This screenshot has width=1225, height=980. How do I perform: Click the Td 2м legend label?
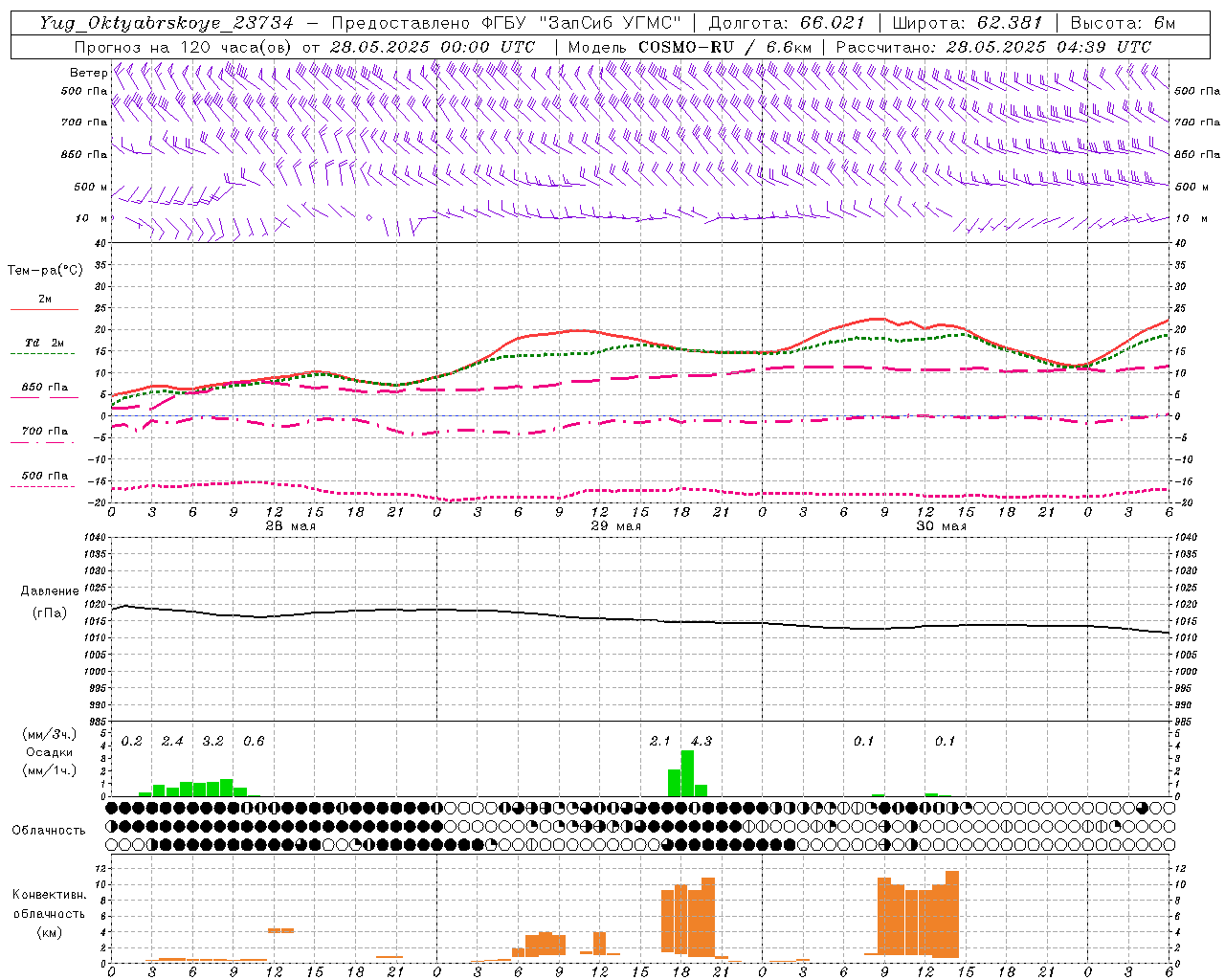pyautogui.click(x=45, y=343)
